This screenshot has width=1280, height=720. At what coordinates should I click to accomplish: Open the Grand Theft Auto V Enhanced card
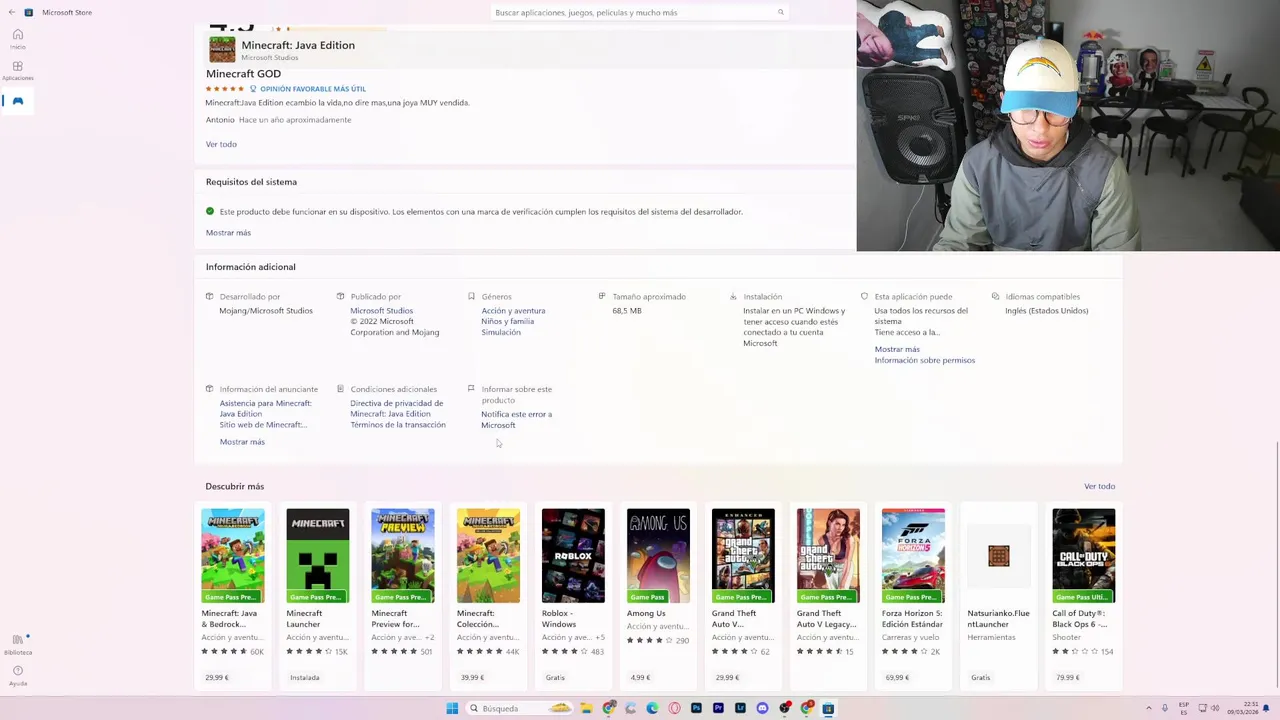743,597
